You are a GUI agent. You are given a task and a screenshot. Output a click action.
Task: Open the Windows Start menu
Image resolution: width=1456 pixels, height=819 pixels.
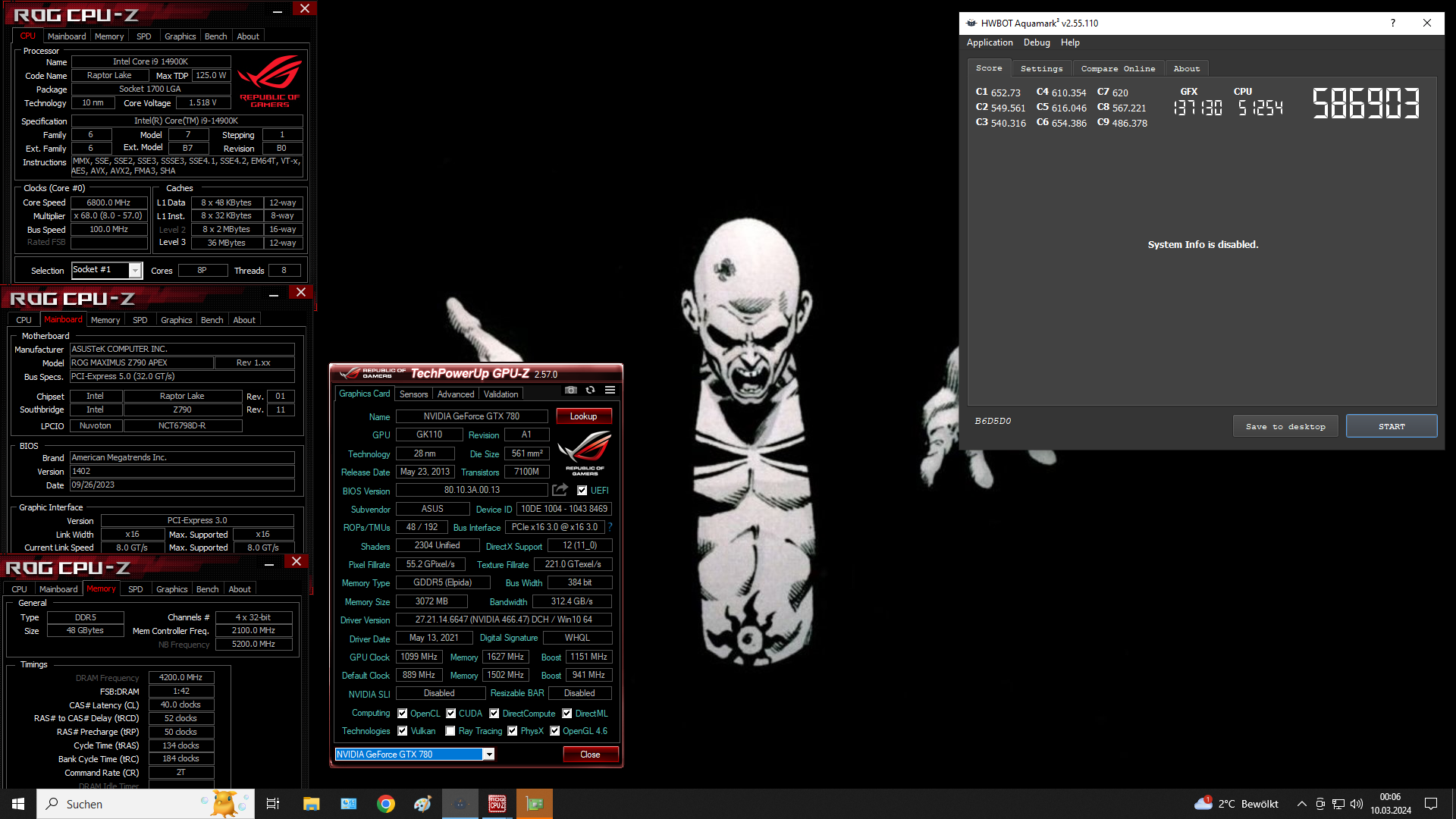[18, 804]
